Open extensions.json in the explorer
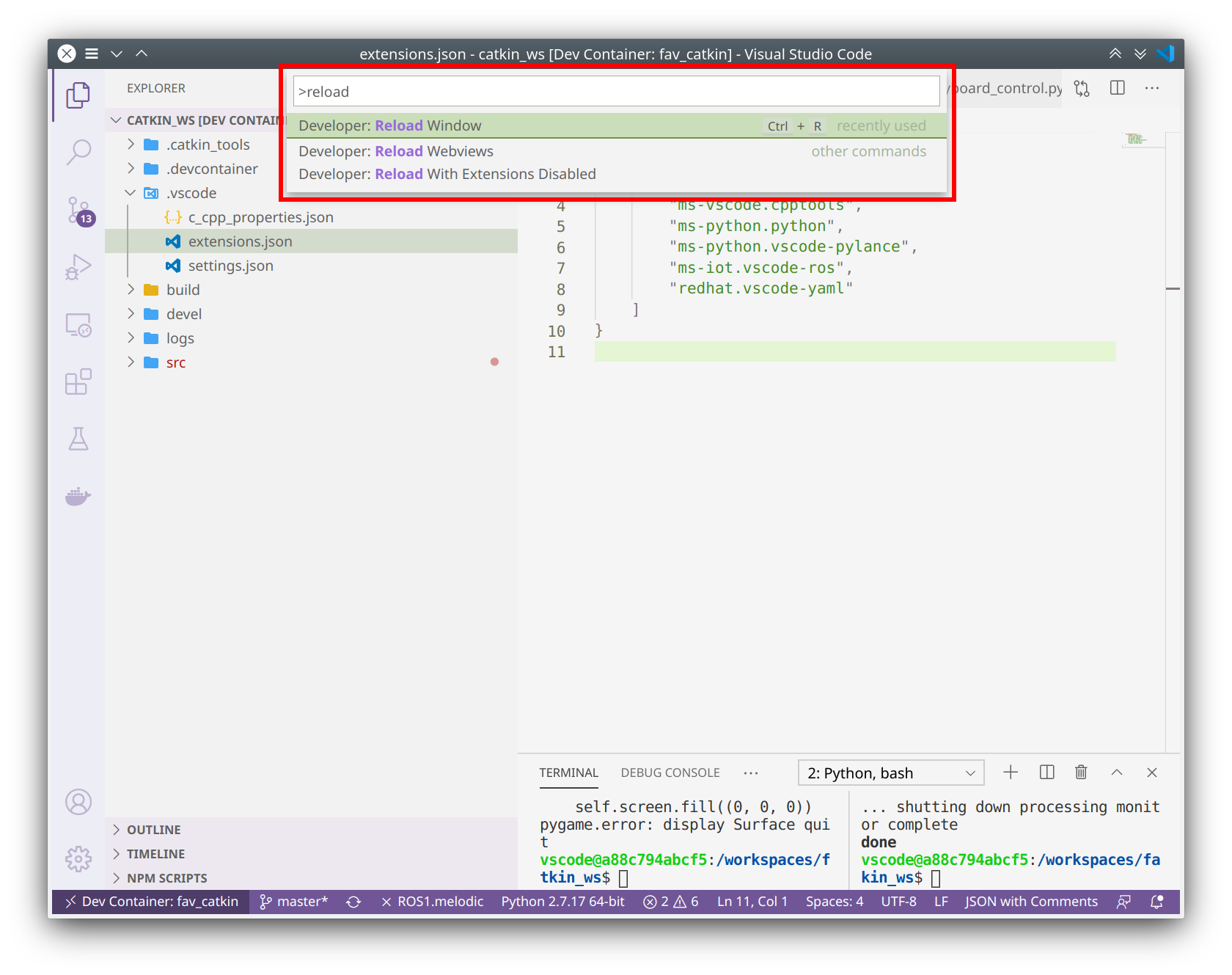 311,241
